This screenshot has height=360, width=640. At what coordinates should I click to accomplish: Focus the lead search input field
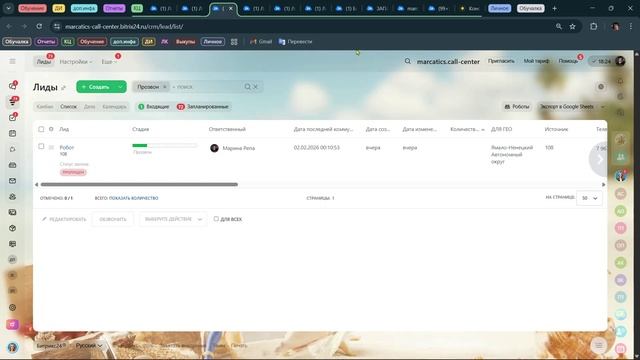tap(207, 87)
